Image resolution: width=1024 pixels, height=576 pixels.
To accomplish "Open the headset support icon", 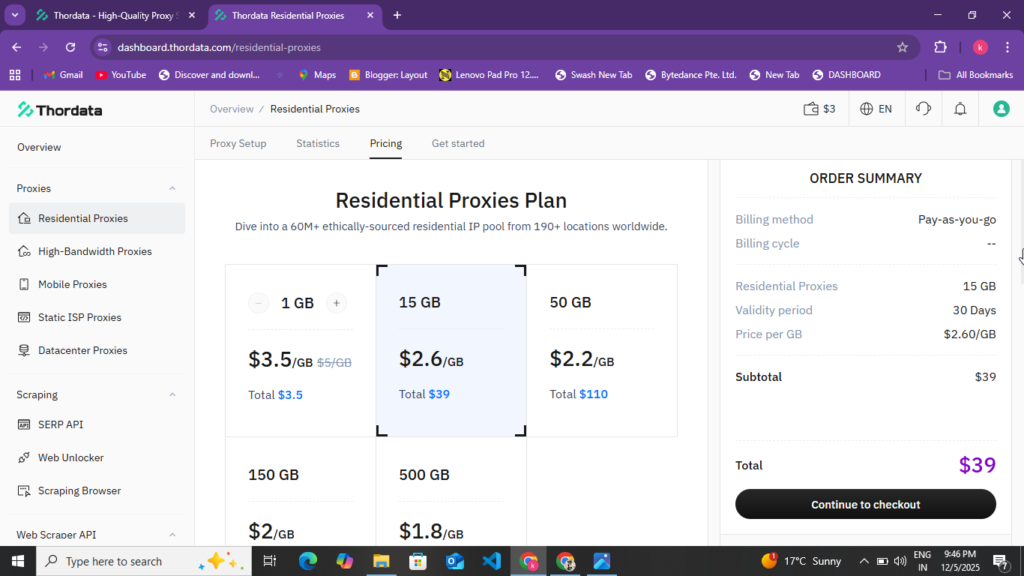I will pos(922,108).
